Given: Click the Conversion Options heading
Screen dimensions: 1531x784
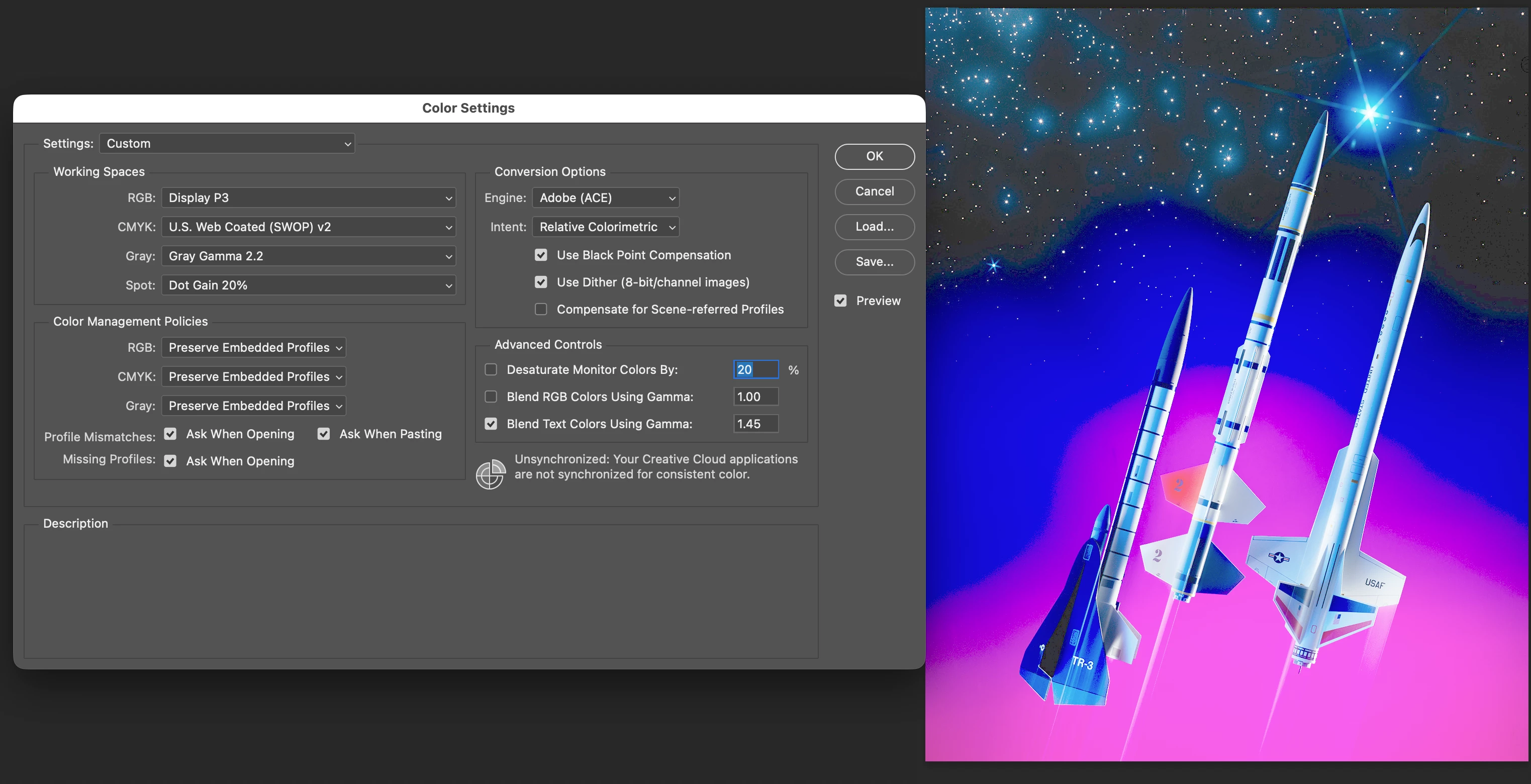Looking at the screenshot, I should 550,172.
